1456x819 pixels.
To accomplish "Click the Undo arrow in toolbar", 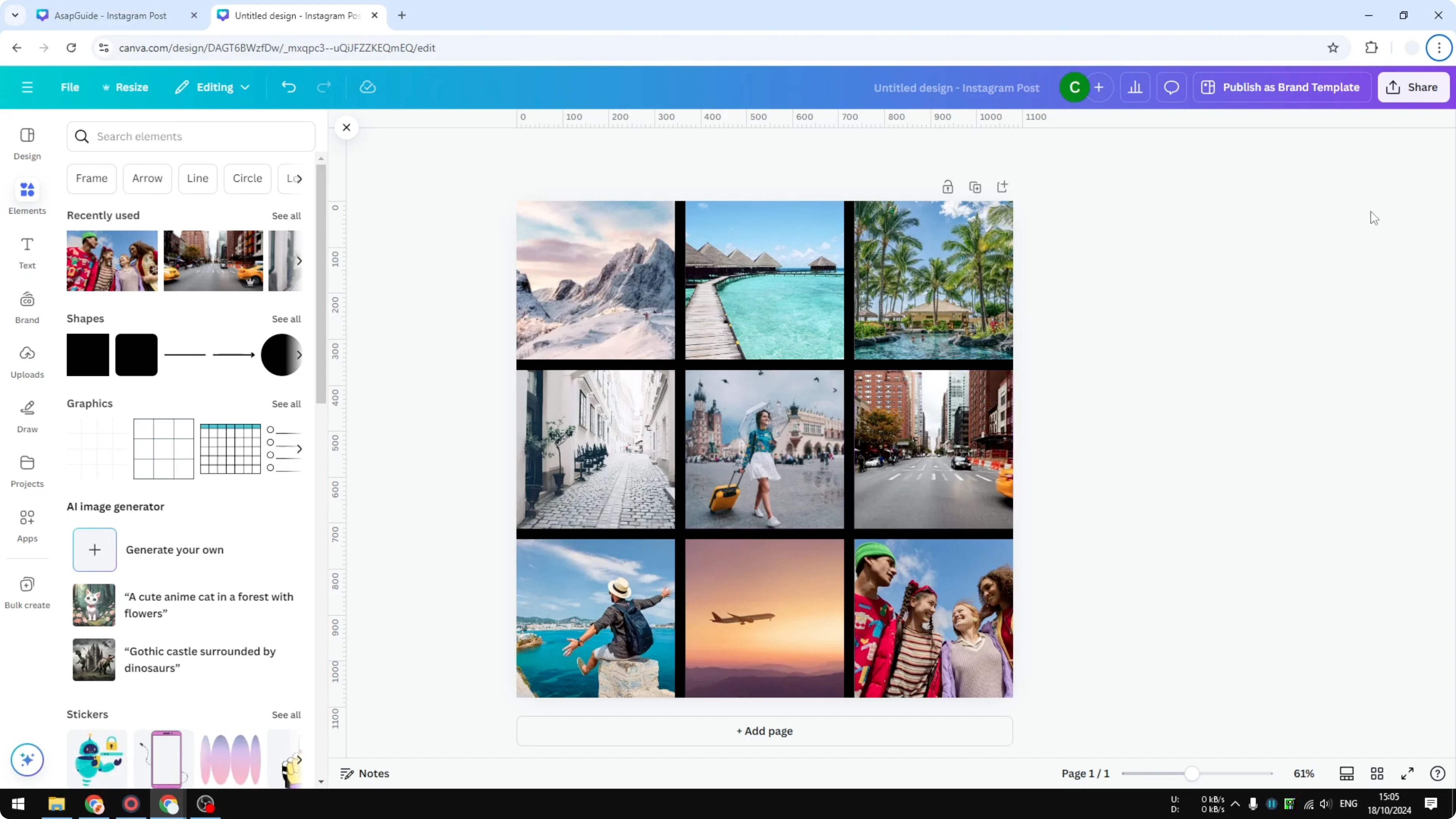I will (x=288, y=87).
